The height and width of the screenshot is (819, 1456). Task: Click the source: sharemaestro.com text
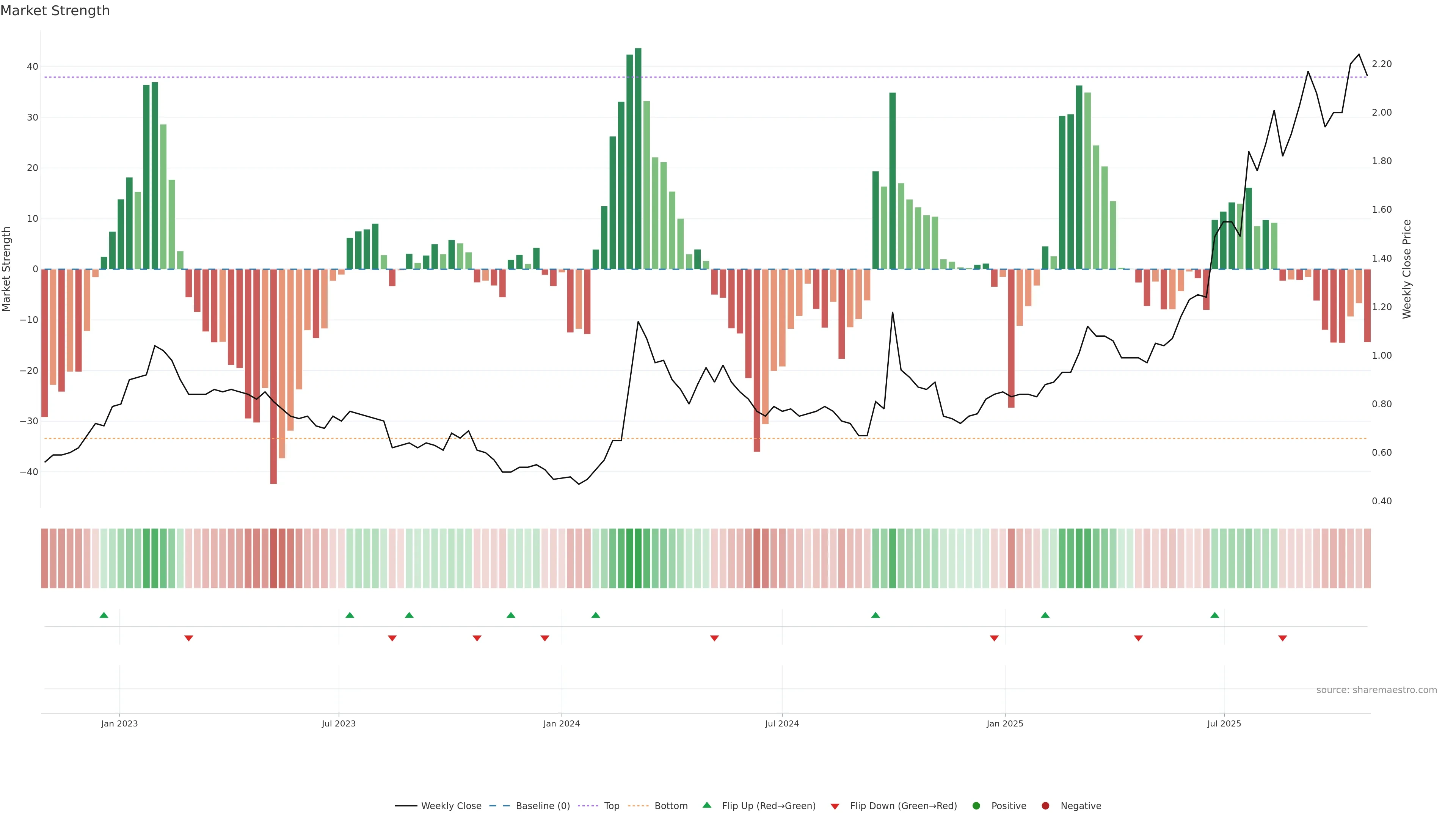[x=1376, y=690]
